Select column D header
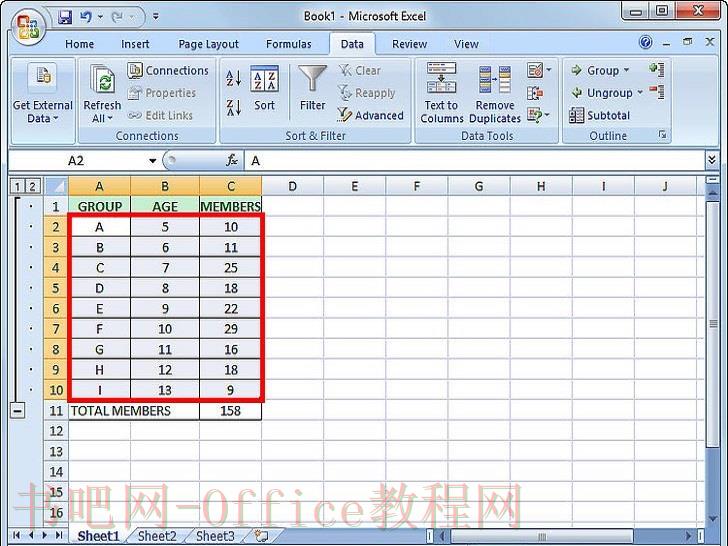This screenshot has width=728, height=546. coord(292,187)
